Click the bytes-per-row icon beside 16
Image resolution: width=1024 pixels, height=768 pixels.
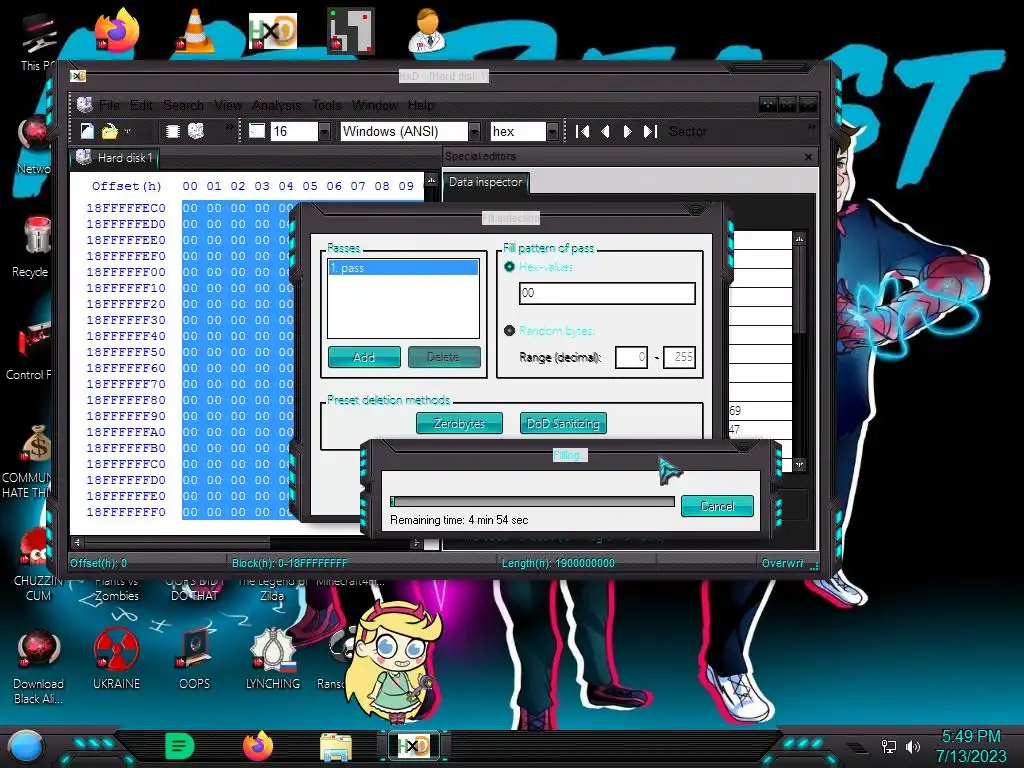tap(257, 131)
